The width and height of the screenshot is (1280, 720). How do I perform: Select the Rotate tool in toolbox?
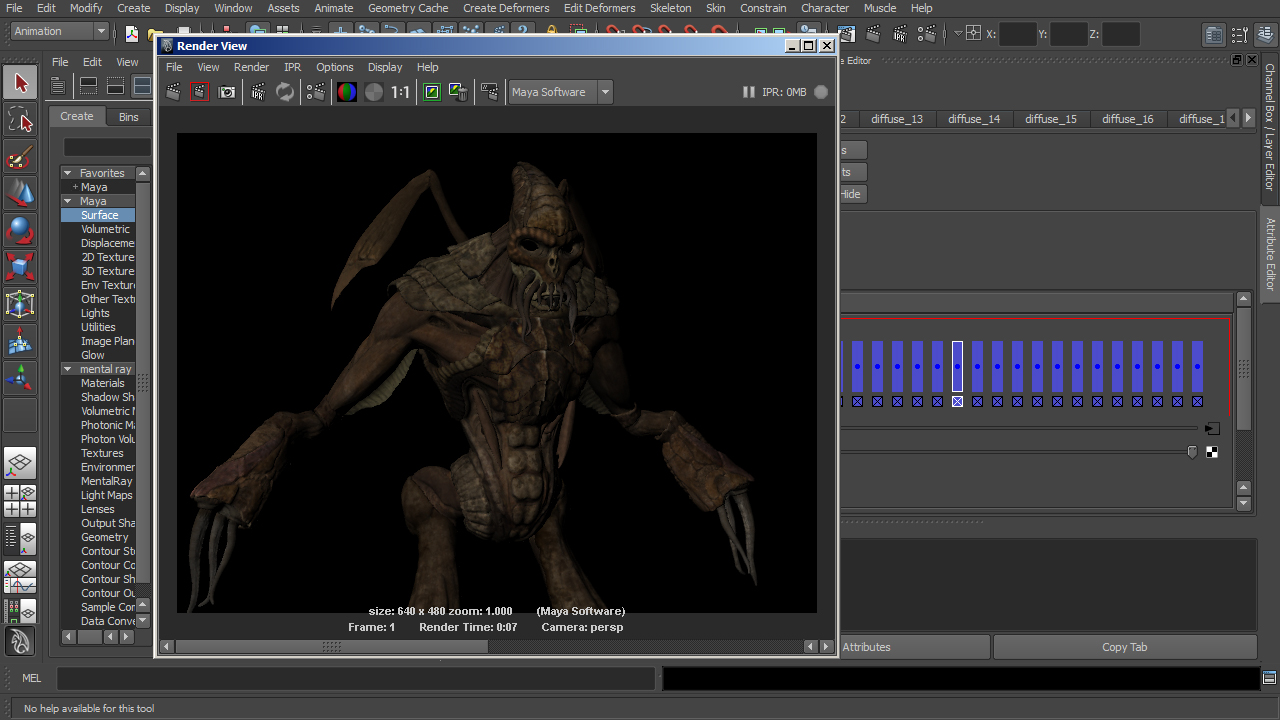coord(20,231)
